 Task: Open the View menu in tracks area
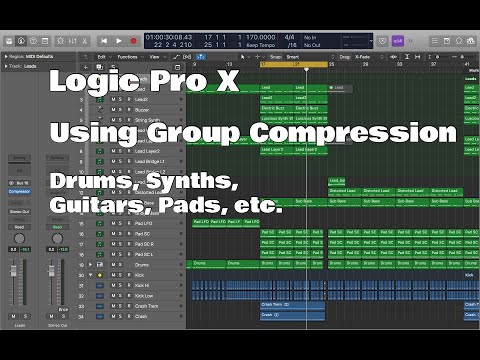(x=157, y=57)
